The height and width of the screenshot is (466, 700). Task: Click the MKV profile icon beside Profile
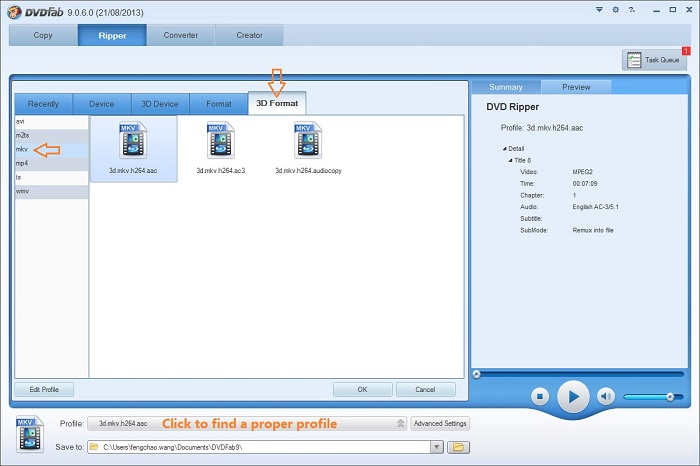click(29, 434)
